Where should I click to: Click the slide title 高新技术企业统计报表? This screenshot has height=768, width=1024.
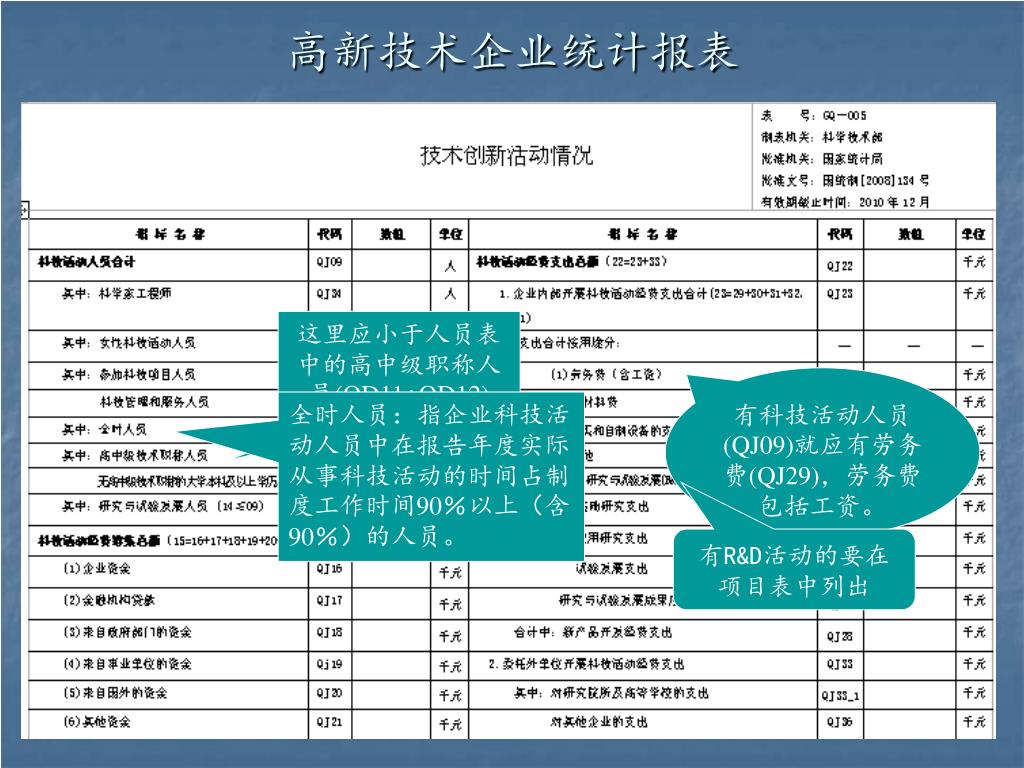click(513, 52)
